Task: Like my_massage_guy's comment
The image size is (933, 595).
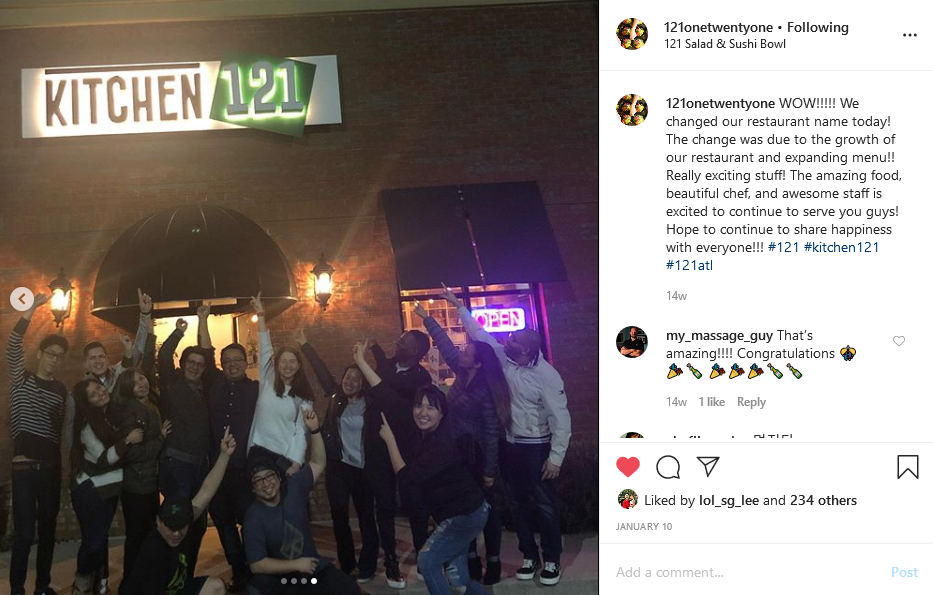Action: pyautogui.click(x=898, y=341)
